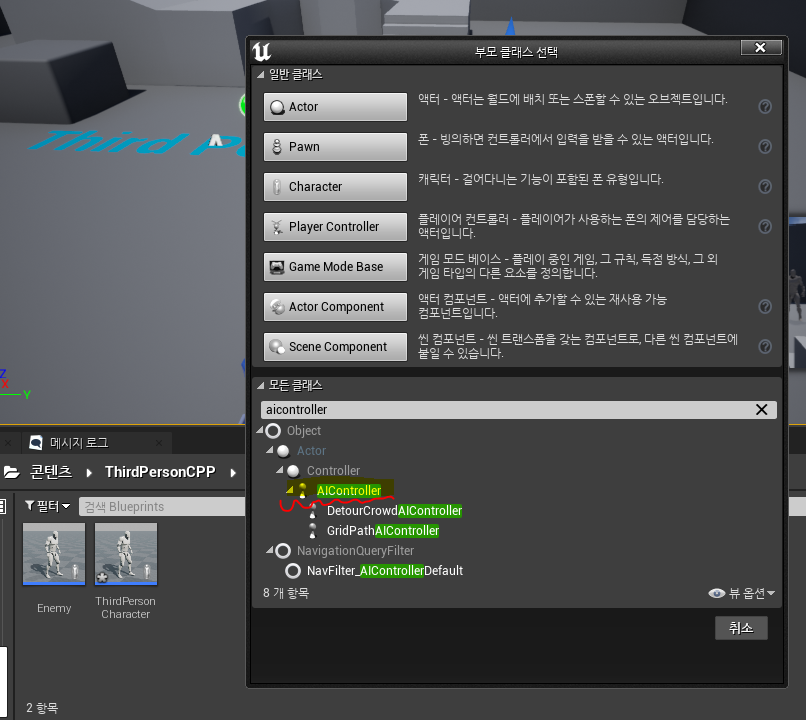Pick Actor Component parent class
The image size is (806, 720).
coord(335,307)
